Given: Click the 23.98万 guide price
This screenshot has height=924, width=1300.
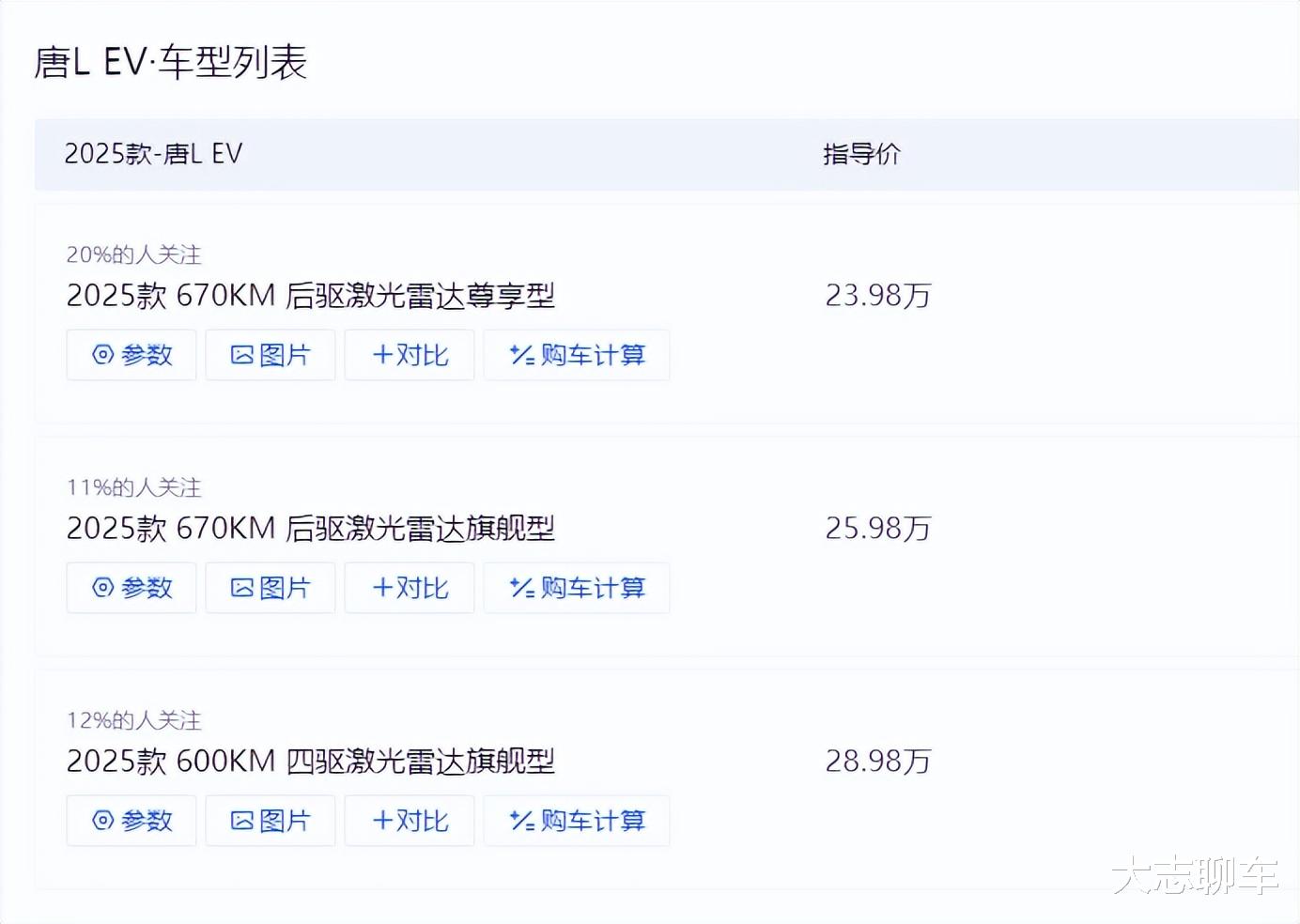Looking at the screenshot, I should [x=877, y=296].
